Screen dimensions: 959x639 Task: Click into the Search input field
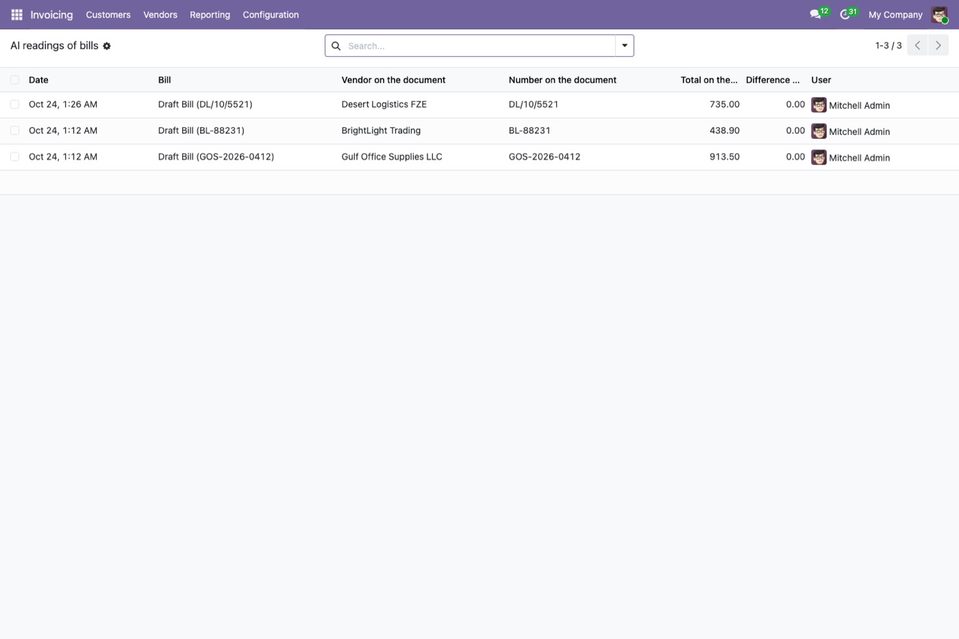[x=479, y=46]
